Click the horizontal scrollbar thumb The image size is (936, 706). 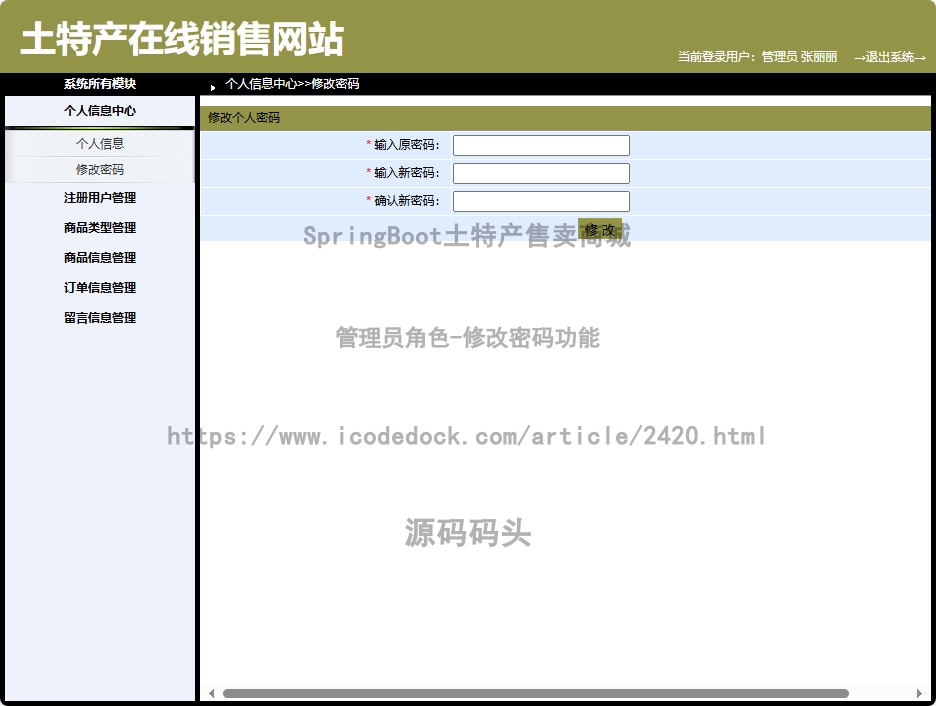tap(535, 693)
